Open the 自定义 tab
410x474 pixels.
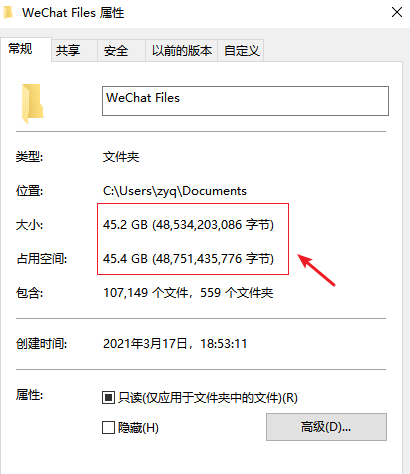(241, 50)
